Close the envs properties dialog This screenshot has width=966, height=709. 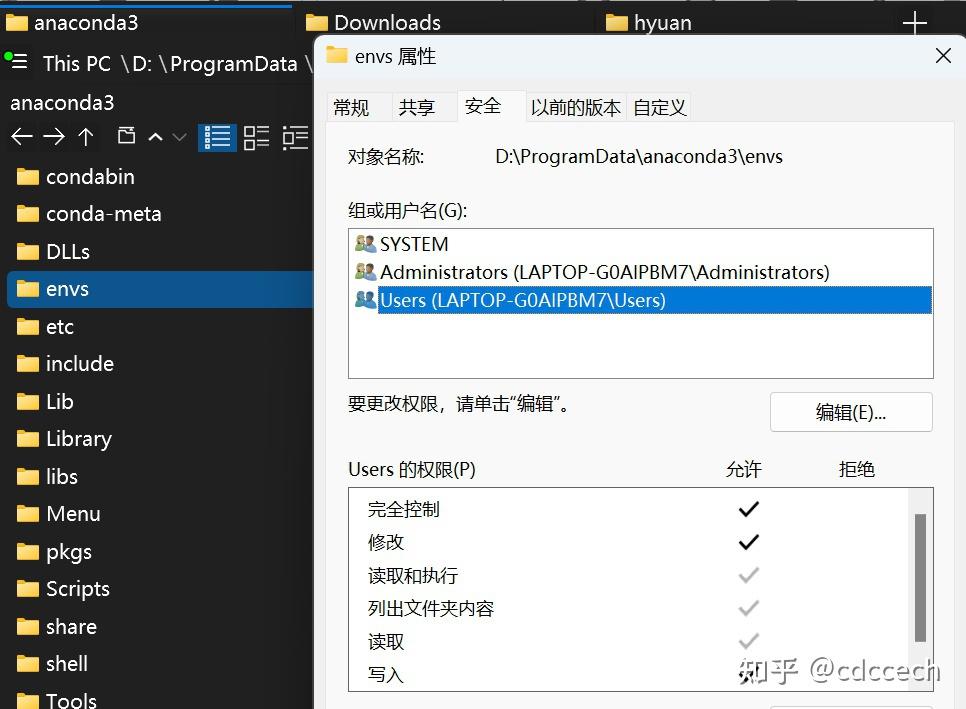[943, 55]
